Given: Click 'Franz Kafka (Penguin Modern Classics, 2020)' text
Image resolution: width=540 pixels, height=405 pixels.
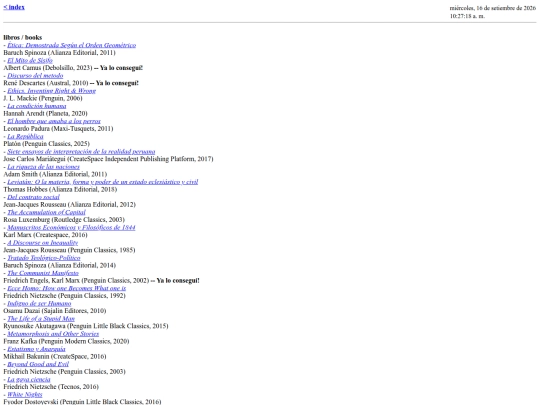Looking at the screenshot, I should 66,341.
